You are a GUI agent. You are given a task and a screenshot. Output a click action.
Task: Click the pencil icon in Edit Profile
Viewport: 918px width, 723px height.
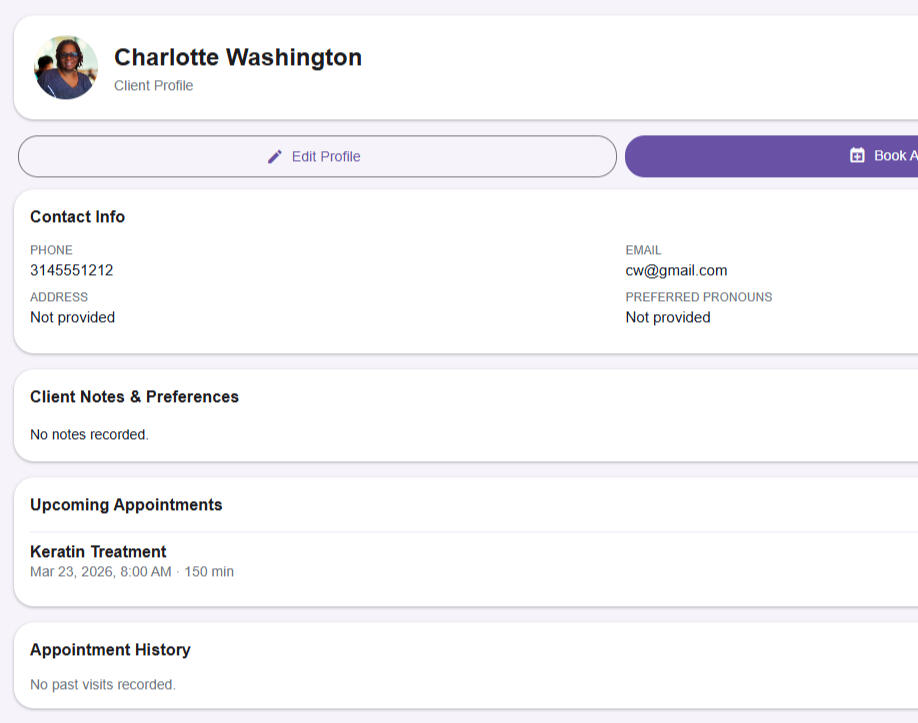click(x=275, y=157)
